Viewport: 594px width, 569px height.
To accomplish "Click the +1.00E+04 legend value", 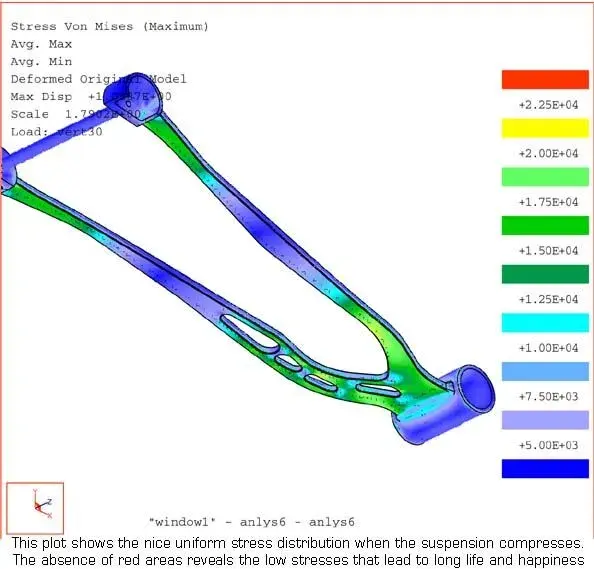I will 548,348.
